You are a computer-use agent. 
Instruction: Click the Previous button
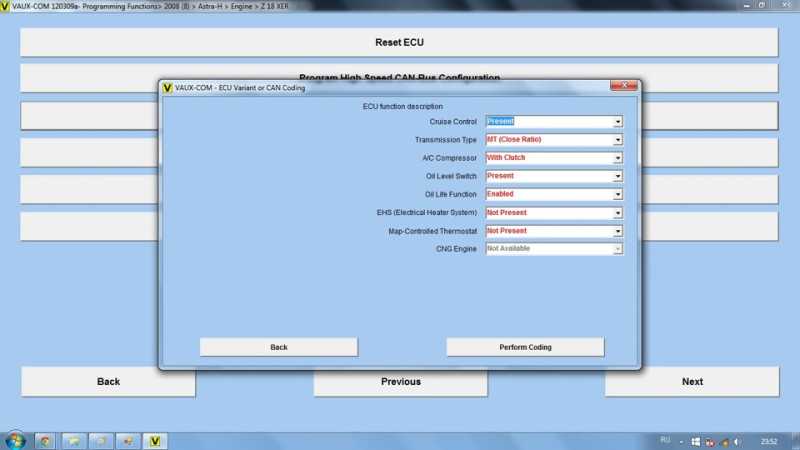[401, 382]
